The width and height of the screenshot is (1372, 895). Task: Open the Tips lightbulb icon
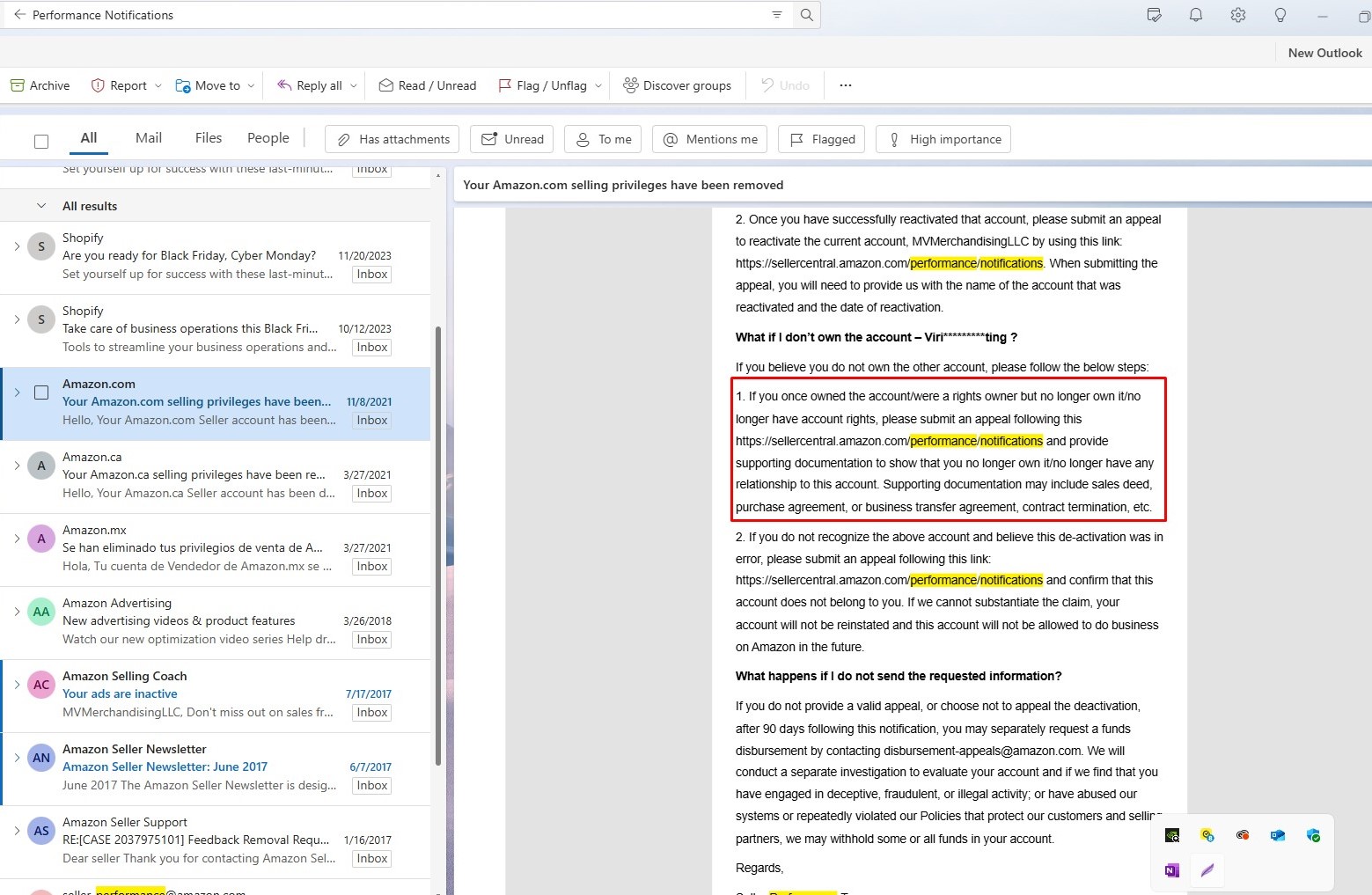pyautogui.click(x=1280, y=15)
